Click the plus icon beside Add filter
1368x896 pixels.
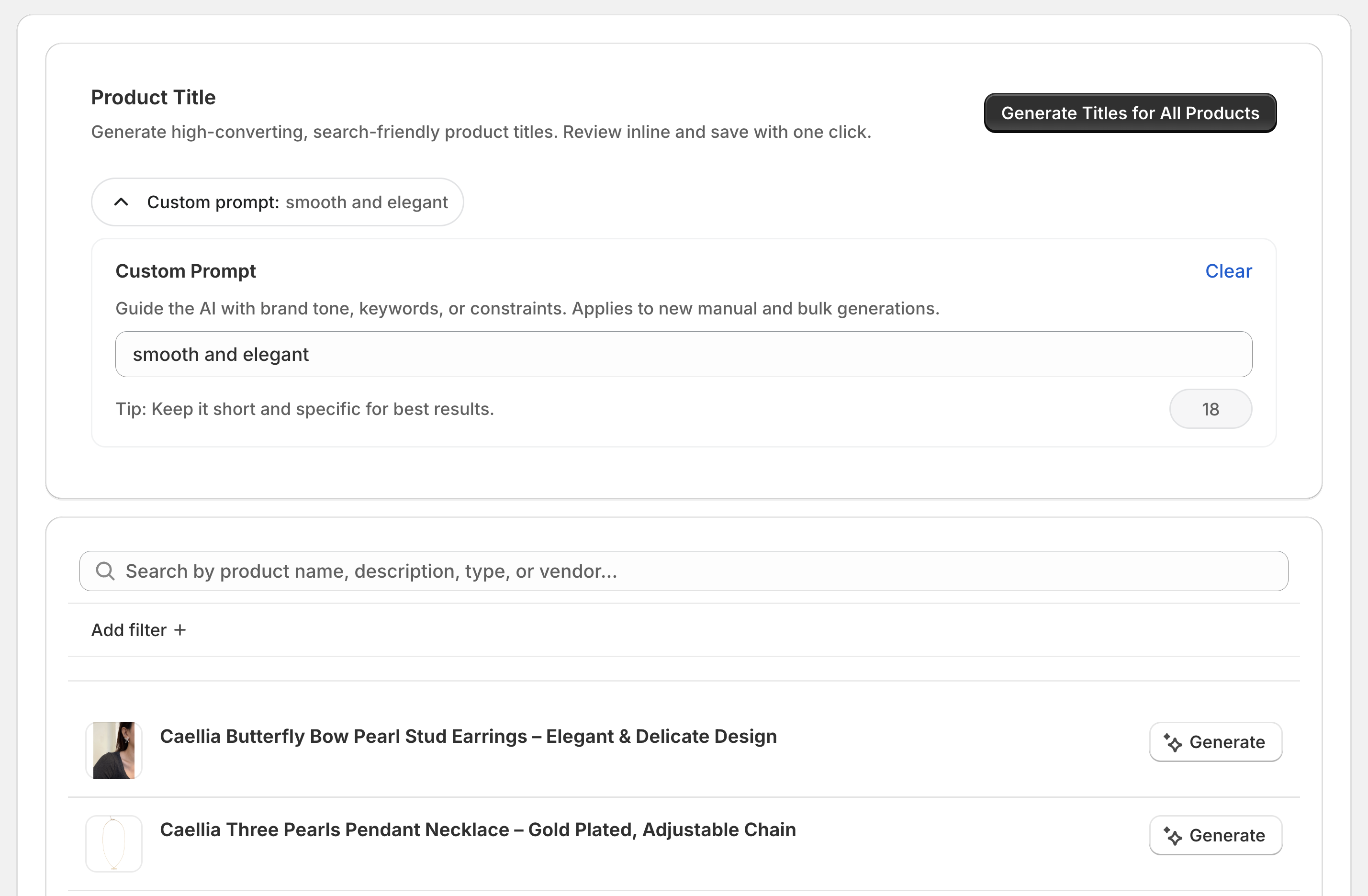pyautogui.click(x=180, y=630)
